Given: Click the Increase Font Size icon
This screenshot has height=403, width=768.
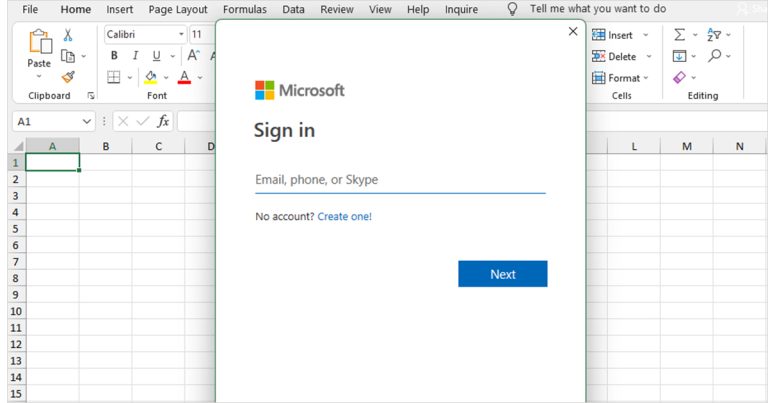Looking at the screenshot, I should coord(194,56).
